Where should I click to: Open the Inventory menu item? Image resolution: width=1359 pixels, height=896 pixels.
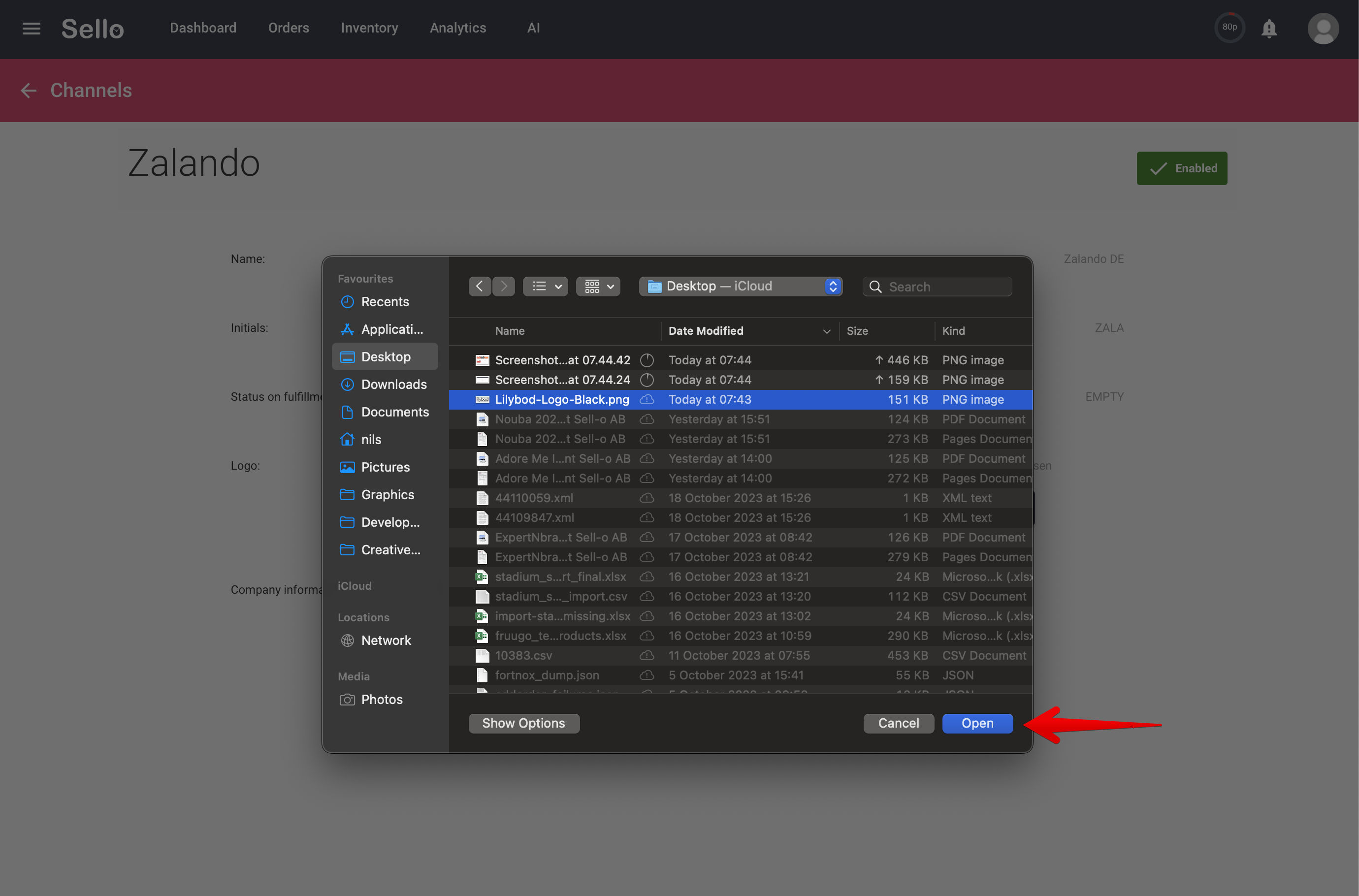[369, 28]
